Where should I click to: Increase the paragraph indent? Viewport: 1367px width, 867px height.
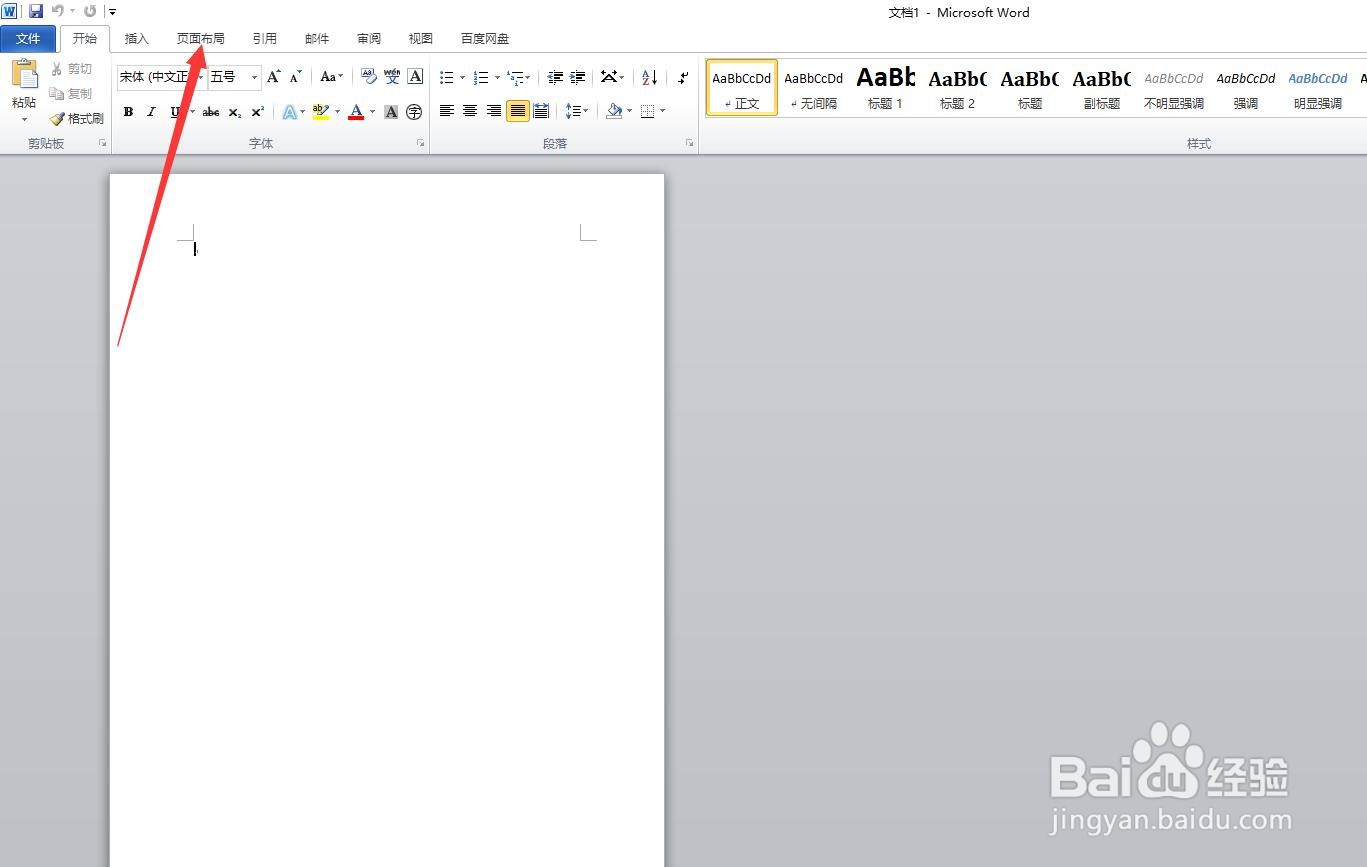pos(578,77)
